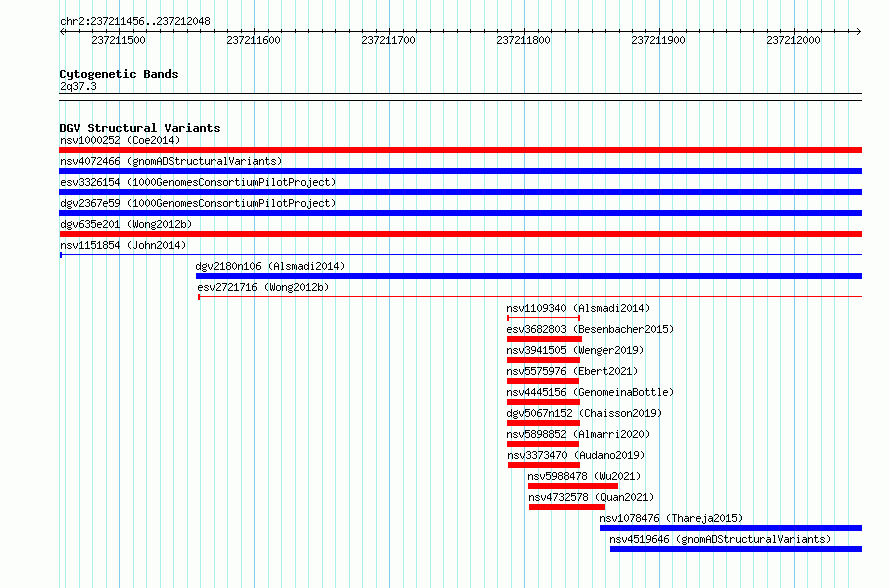Click ruler position 237211600
The height and width of the screenshot is (588, 890).
click(253, 40)
